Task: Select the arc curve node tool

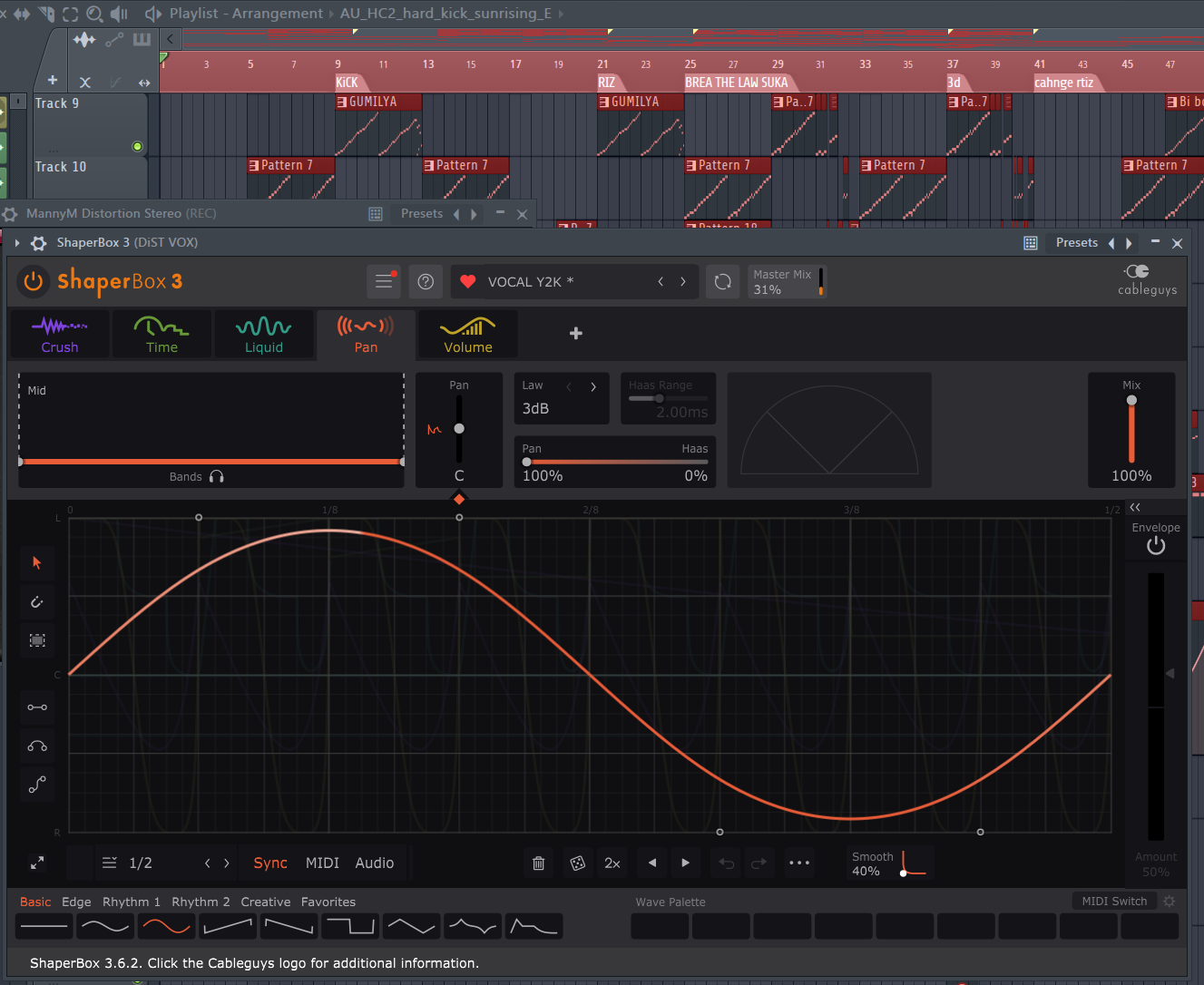Action: [x=37, y=746]
